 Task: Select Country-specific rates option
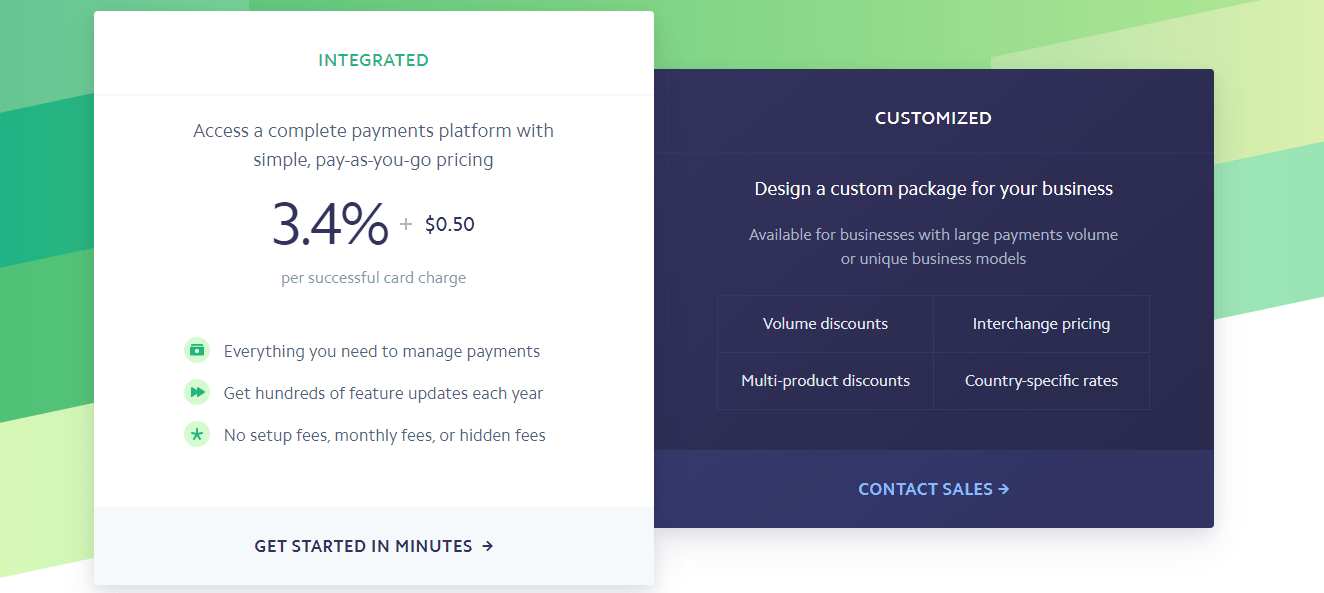click(1041, 380)
